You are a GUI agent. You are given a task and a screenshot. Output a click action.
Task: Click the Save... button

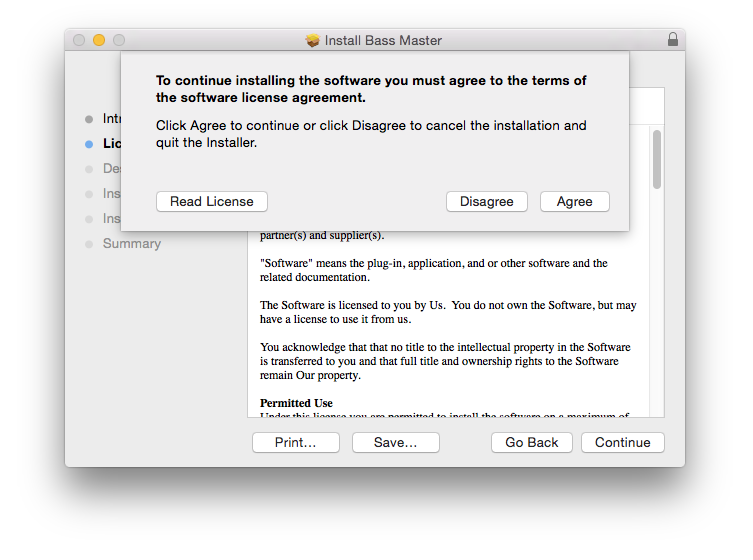coord(396,442)
